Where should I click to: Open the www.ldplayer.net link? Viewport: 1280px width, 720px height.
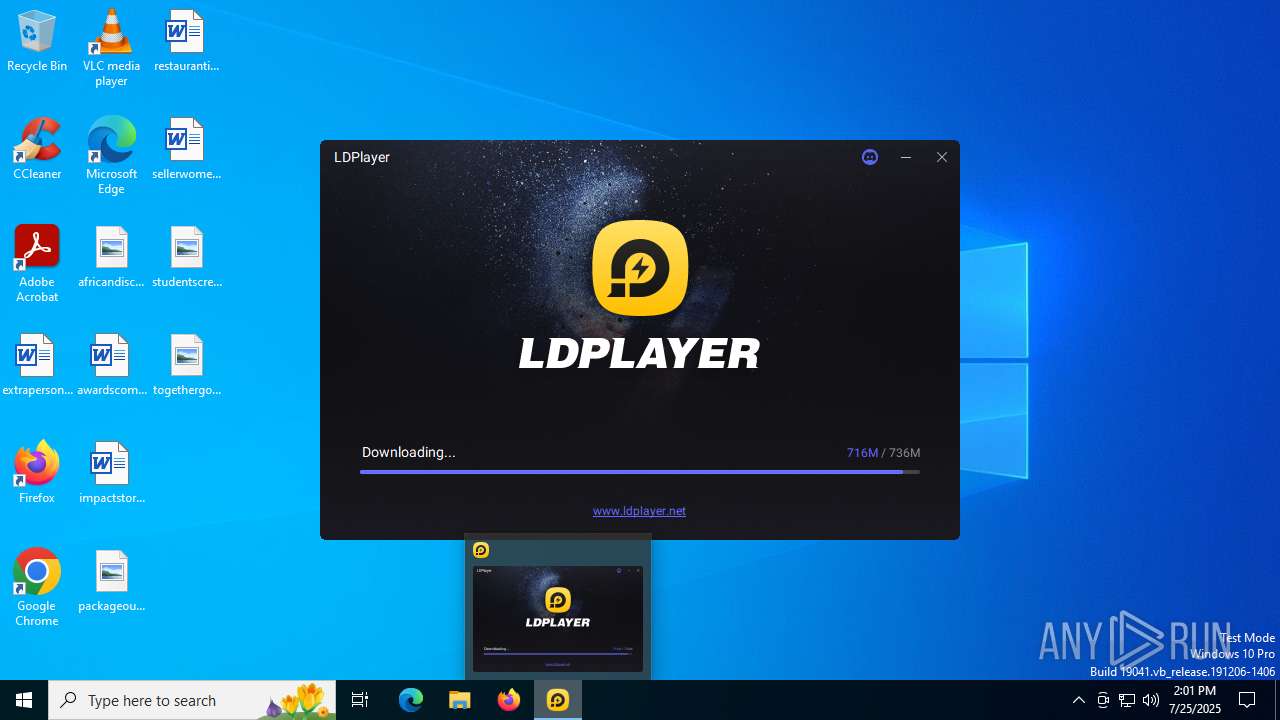point(639,511)
